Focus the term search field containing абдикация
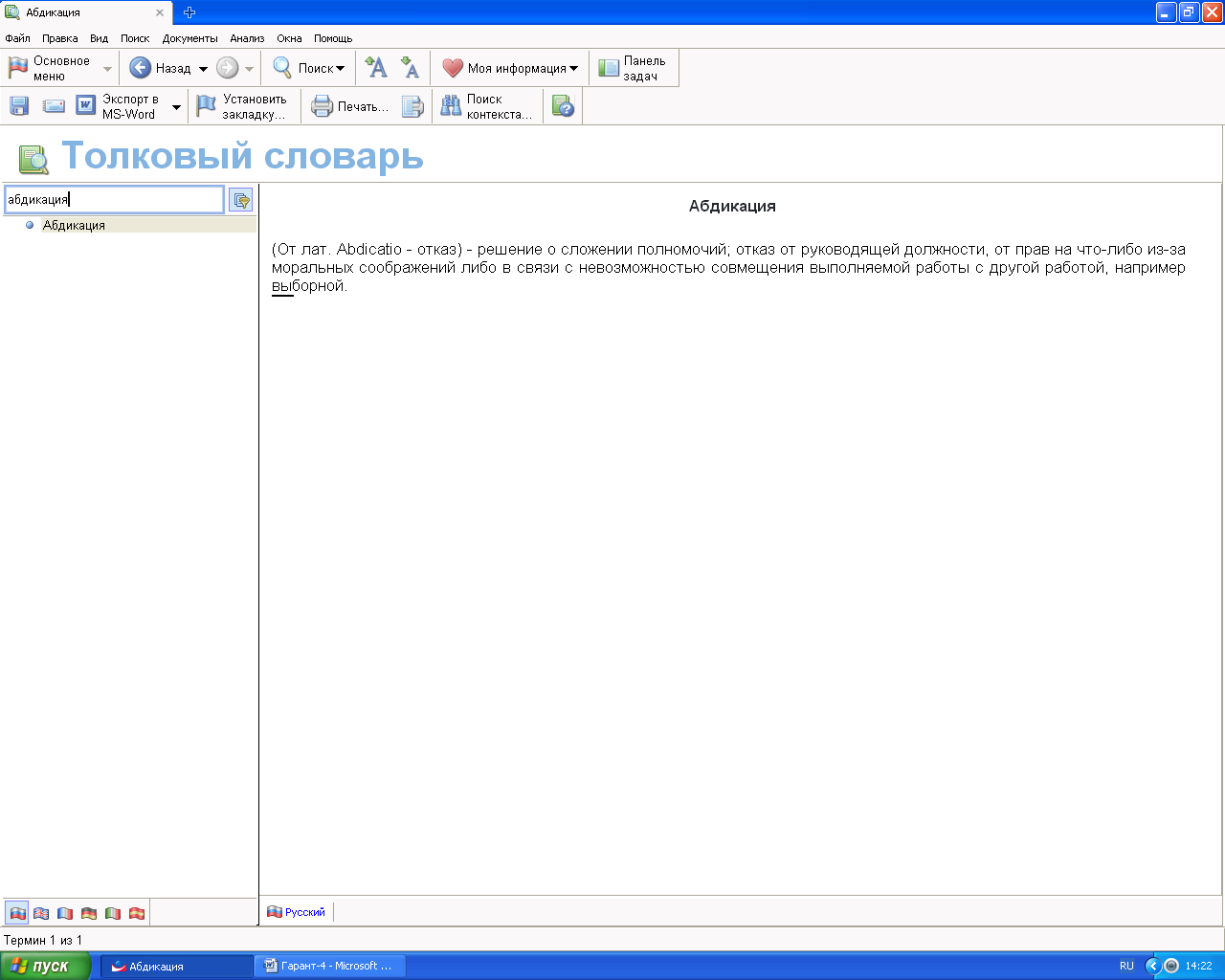 [114, 199]
